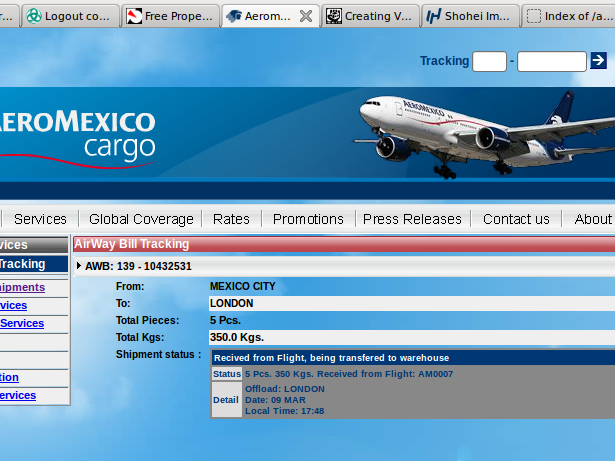615x461 pixels.
Task: Open the Services menu in navigation bar
Action: 40,219
